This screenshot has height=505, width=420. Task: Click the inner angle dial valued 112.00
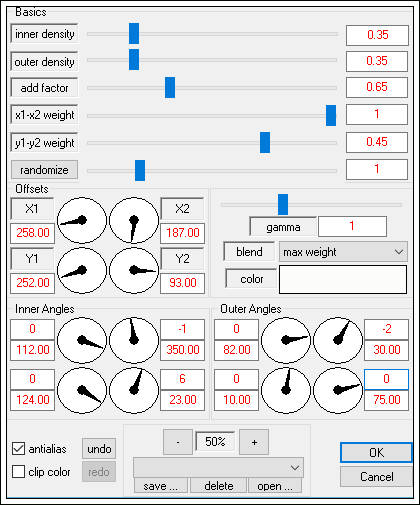pyautogui.click(x=82, y=340)
